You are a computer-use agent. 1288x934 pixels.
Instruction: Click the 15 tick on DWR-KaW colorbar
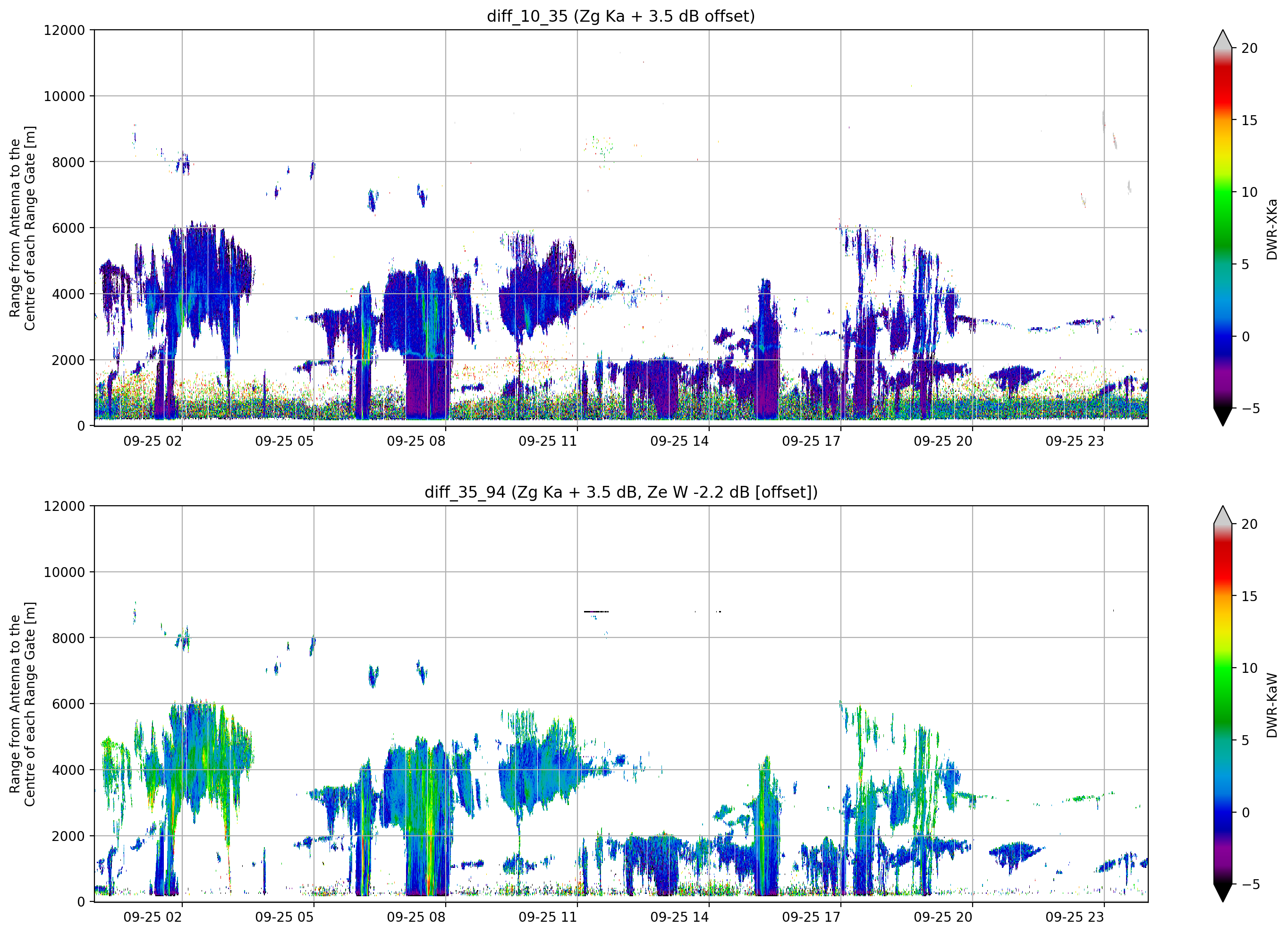click(1249, 596)
